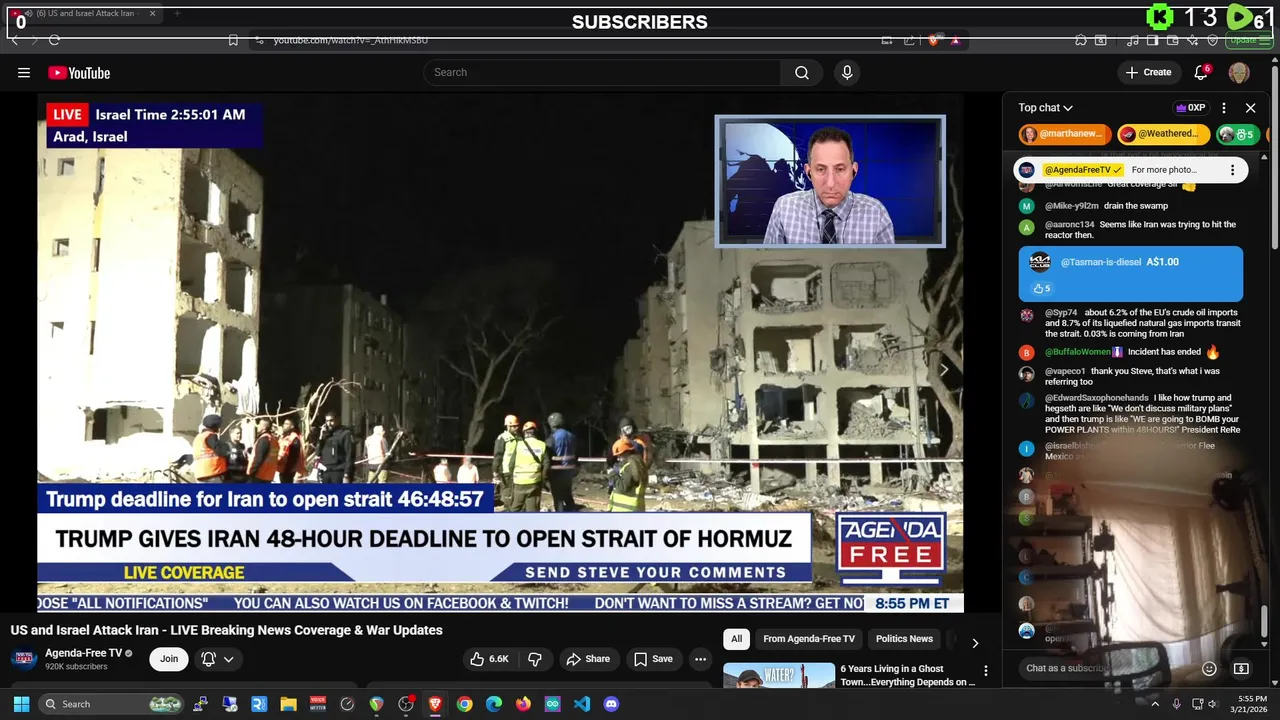
Task: Open the YouTube hamburger guide menu
Action: coord(24,72)
